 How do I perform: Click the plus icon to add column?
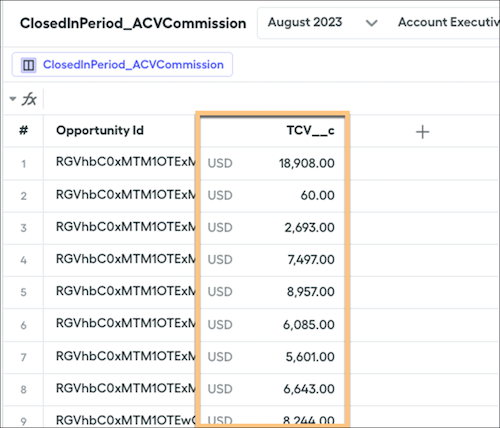click(422, 132)
